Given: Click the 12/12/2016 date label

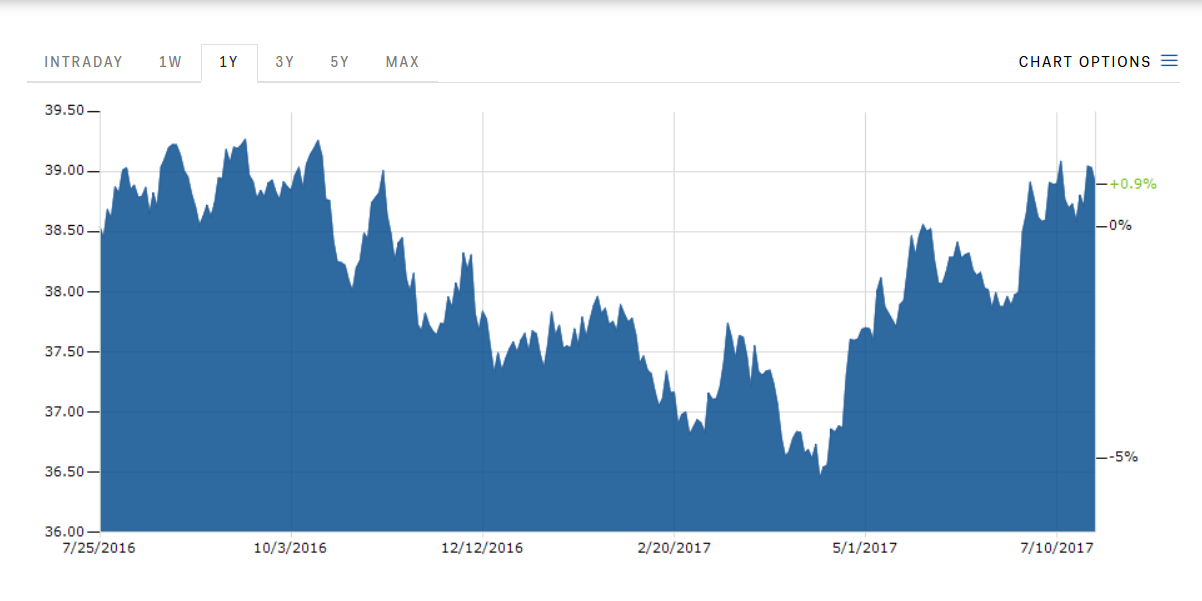Looking at the screenshot, I should click(x=482, y=548).
